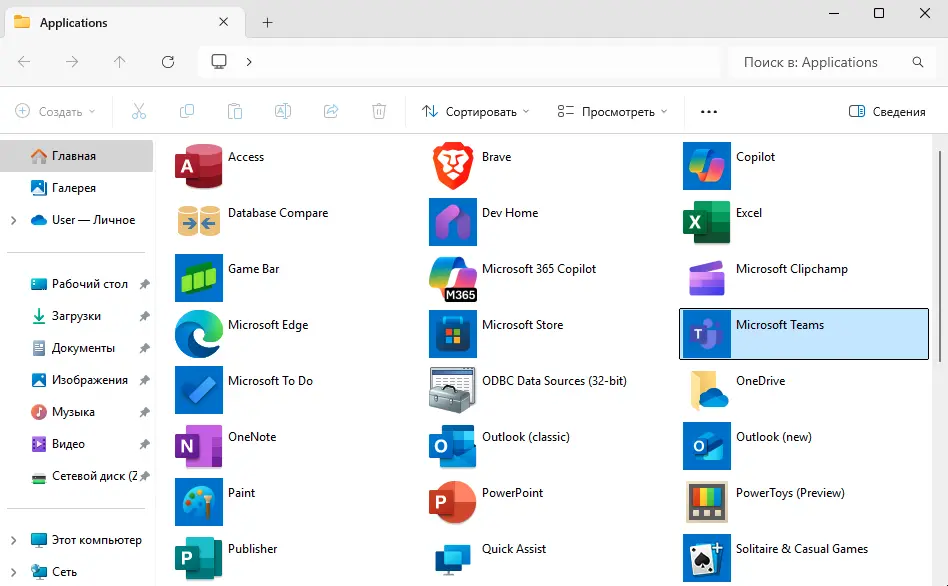Open the Загрузки folder in sidebar
948x586 pixels.
pyautogui.click(x=76, y=316)
